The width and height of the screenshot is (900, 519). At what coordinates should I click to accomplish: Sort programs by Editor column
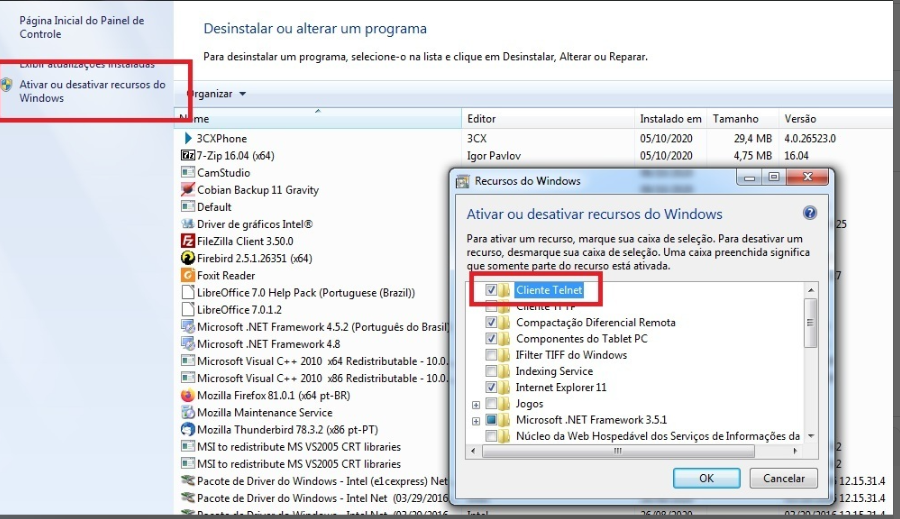tap(548, 119)
